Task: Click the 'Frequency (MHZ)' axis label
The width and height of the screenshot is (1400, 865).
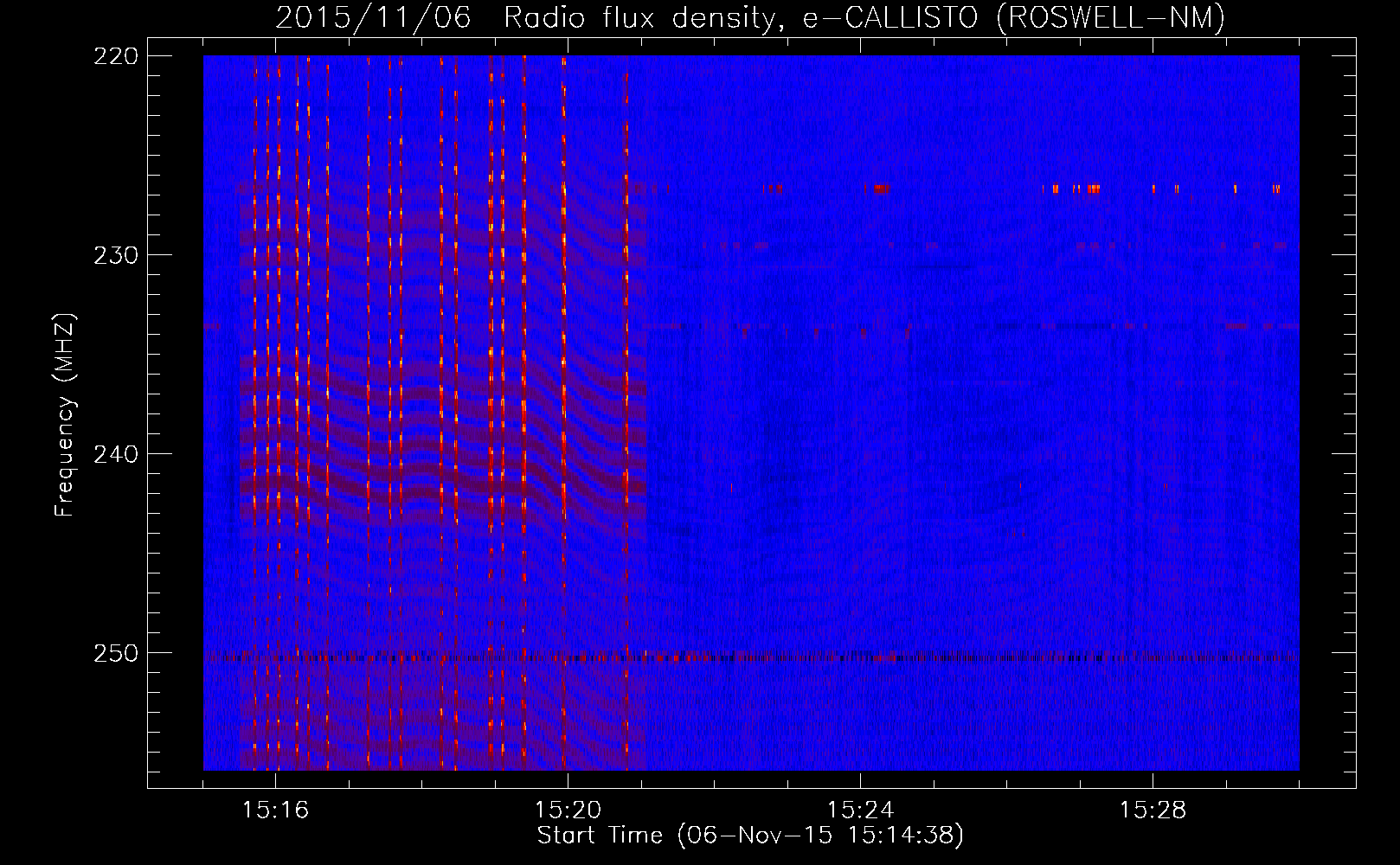Action: point(66,415)
